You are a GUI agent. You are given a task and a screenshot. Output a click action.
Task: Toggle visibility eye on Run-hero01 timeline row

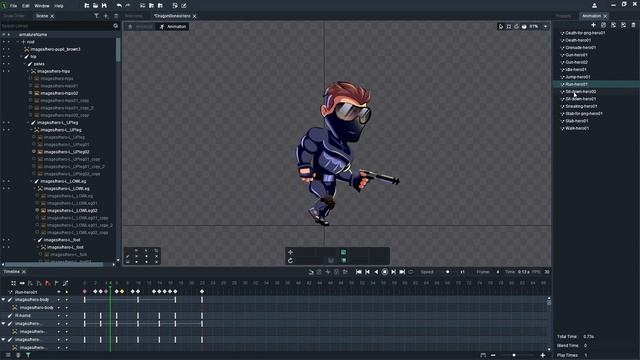(58, 292)
